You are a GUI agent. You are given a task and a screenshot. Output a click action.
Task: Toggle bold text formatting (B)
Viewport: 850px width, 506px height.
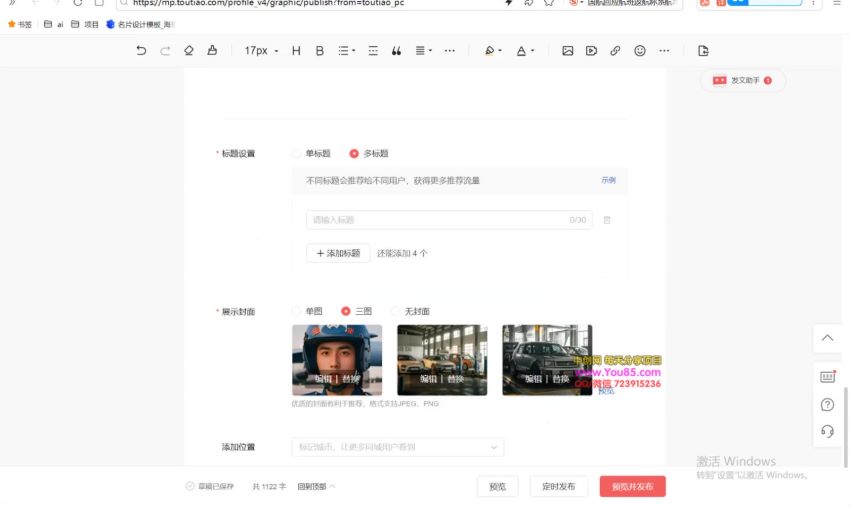(320, 51)
